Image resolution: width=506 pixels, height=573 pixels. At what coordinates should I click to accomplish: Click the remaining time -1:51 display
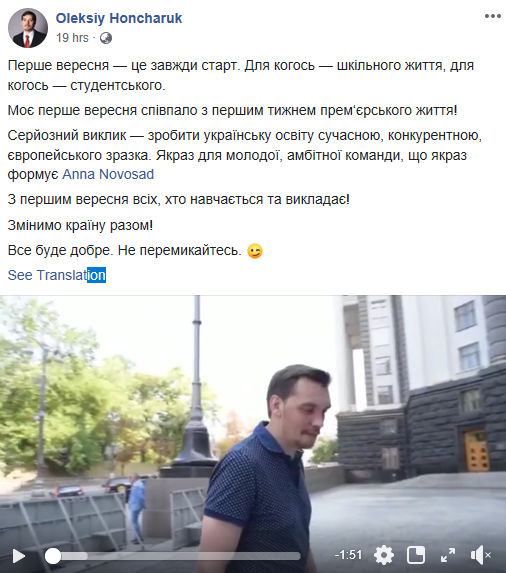[x=348, y=555]
